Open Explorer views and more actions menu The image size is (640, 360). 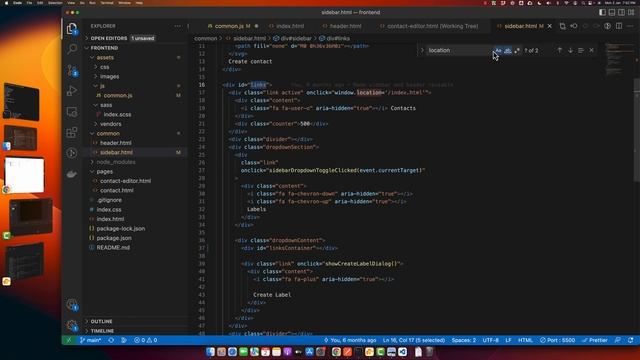point(177,26)
